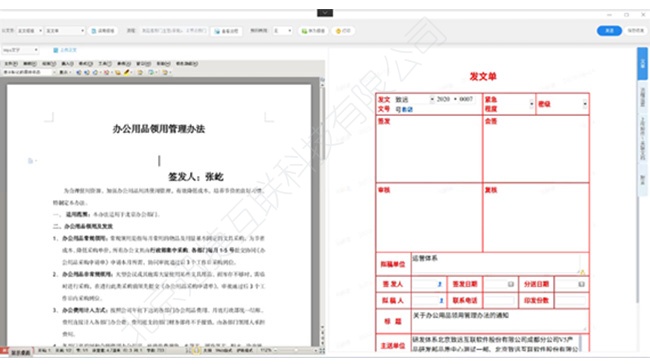Click the 上传正文 upload link
The height and width of the screenshot is (364, 650).
(65, 50)
